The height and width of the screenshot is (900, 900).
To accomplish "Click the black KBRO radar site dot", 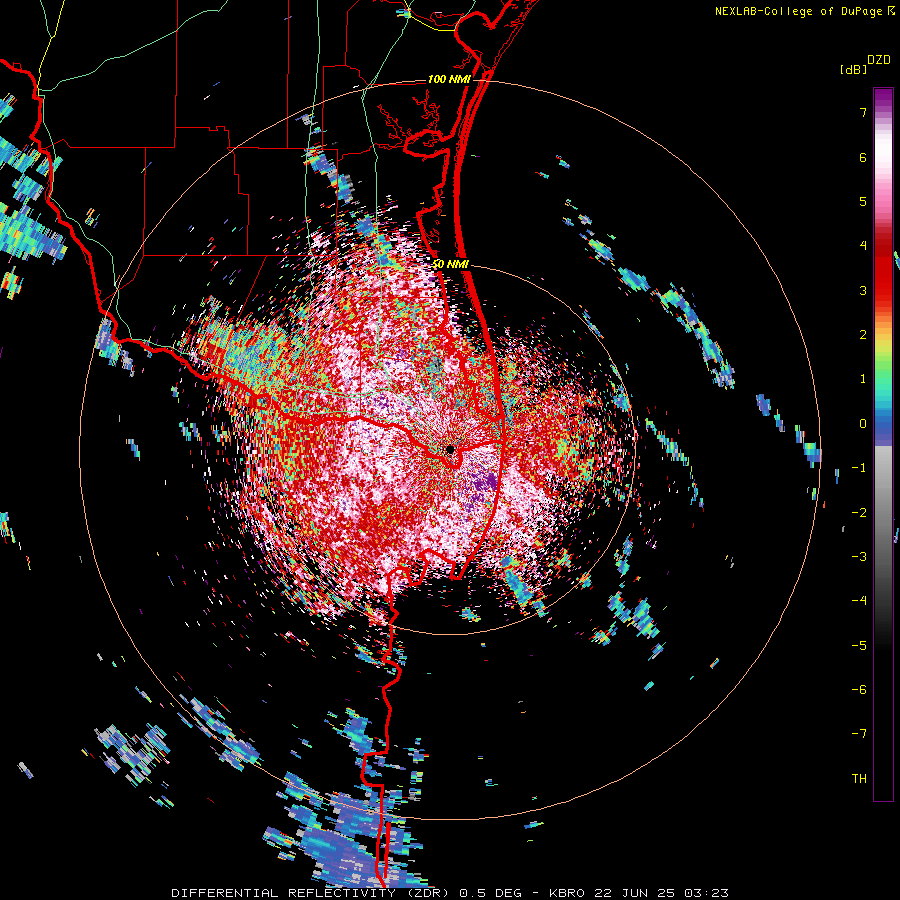I will tap(451, 449).
